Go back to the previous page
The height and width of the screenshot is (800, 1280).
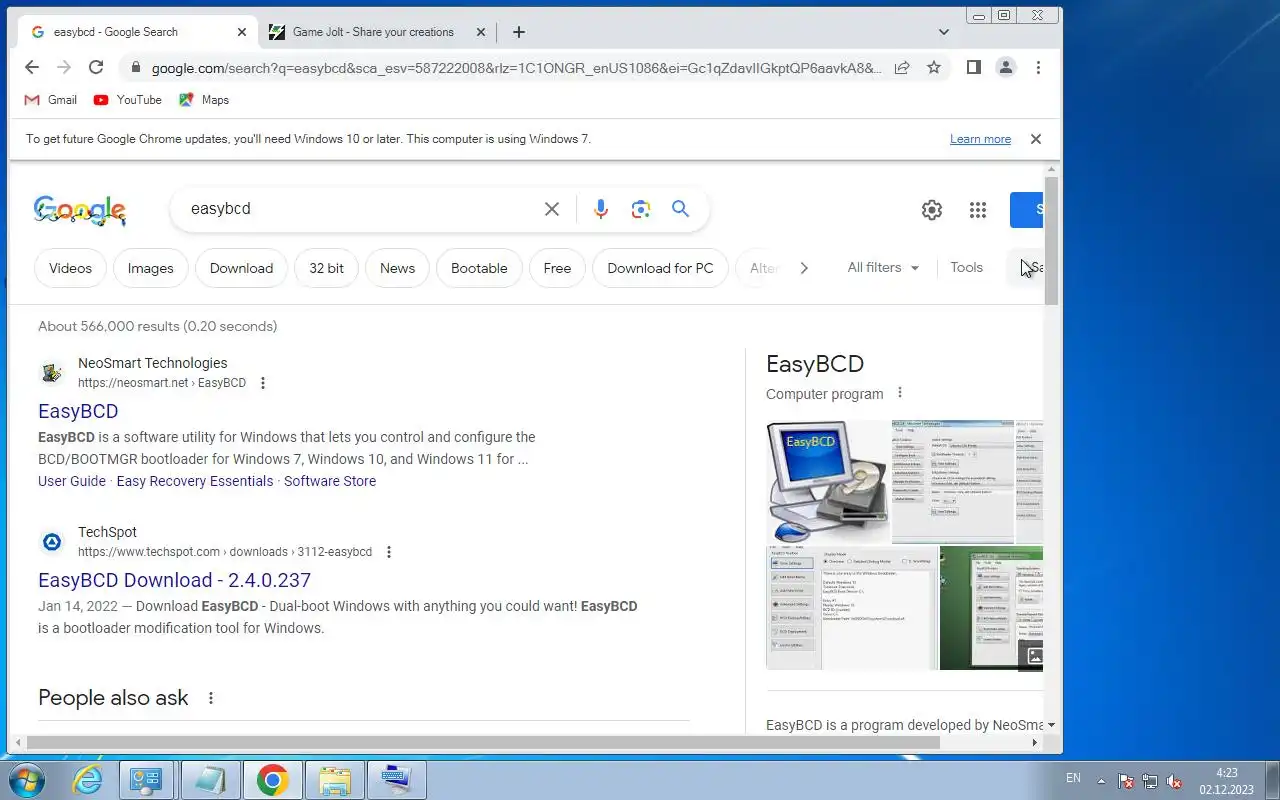tap(32, 67)
